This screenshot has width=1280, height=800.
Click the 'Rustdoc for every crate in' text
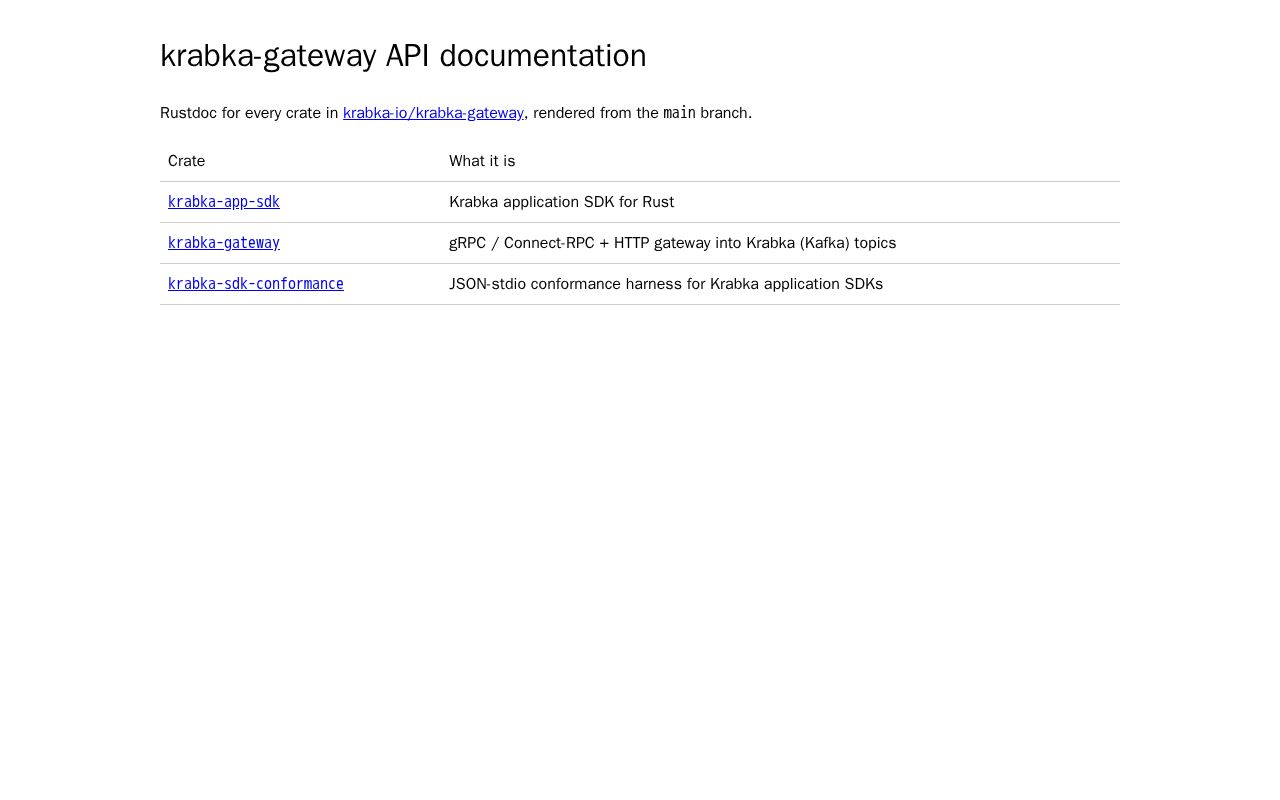coord(249,113)
